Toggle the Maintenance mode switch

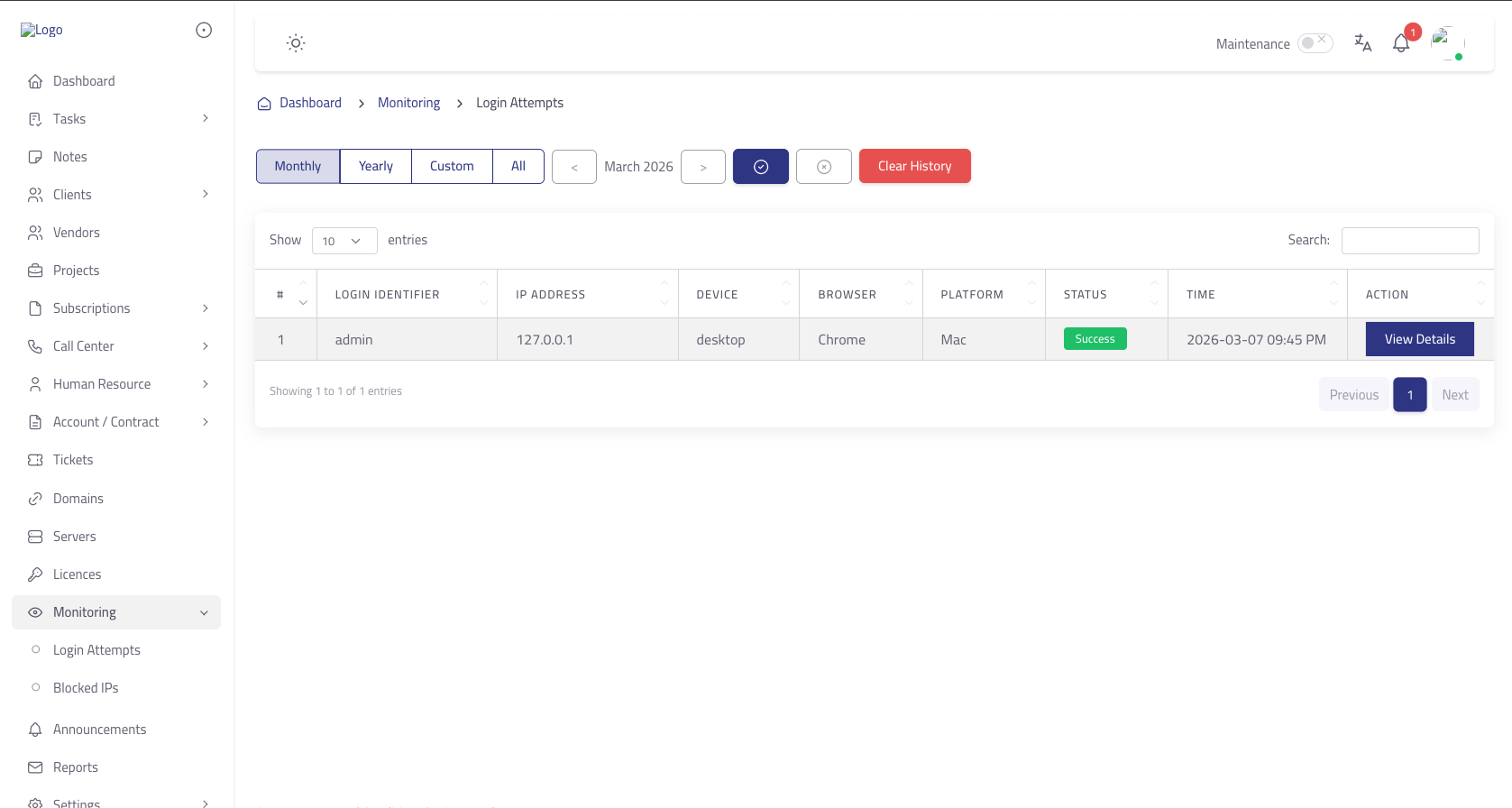[1315, 43]
